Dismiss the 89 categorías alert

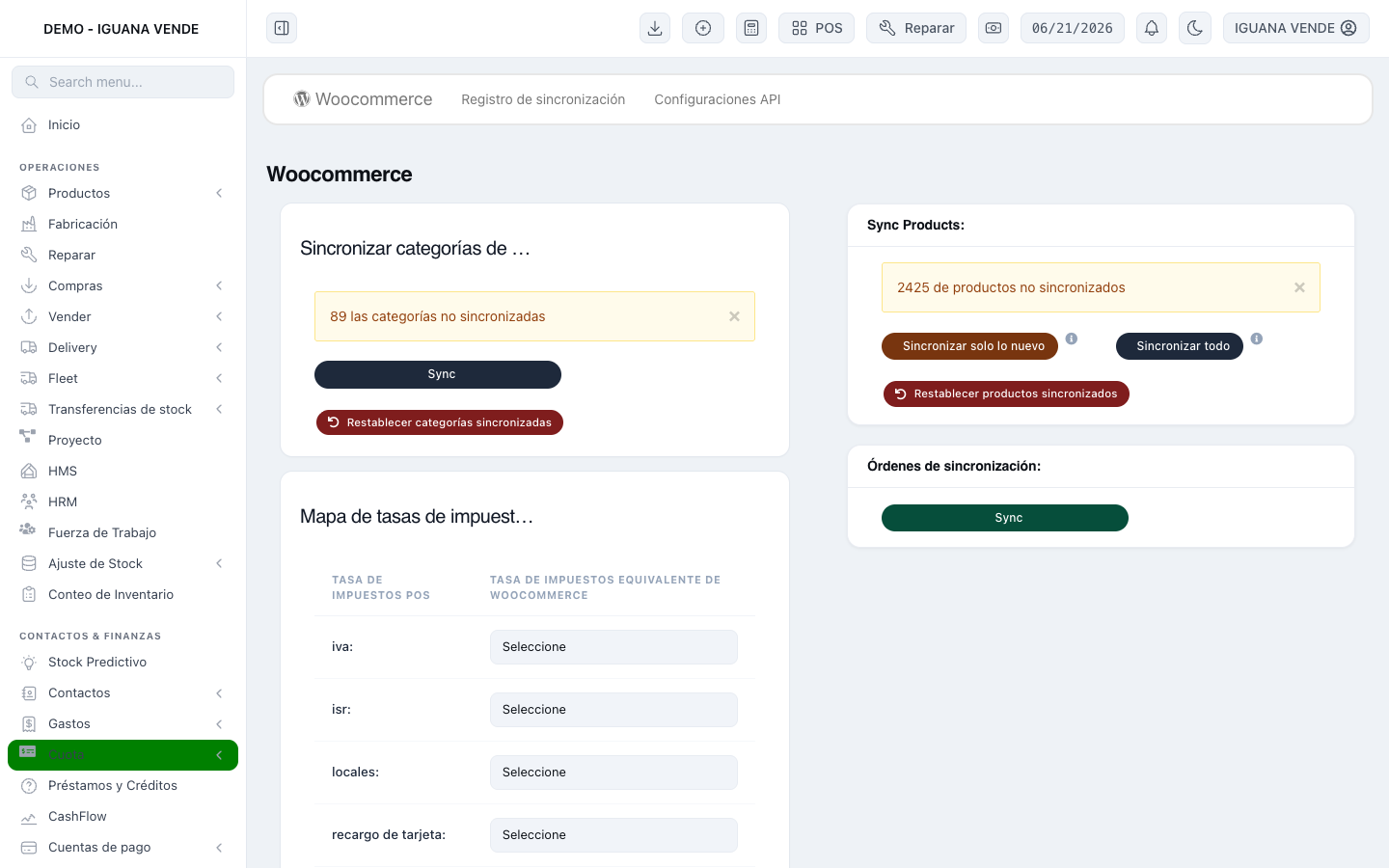[x=734, y=316]
